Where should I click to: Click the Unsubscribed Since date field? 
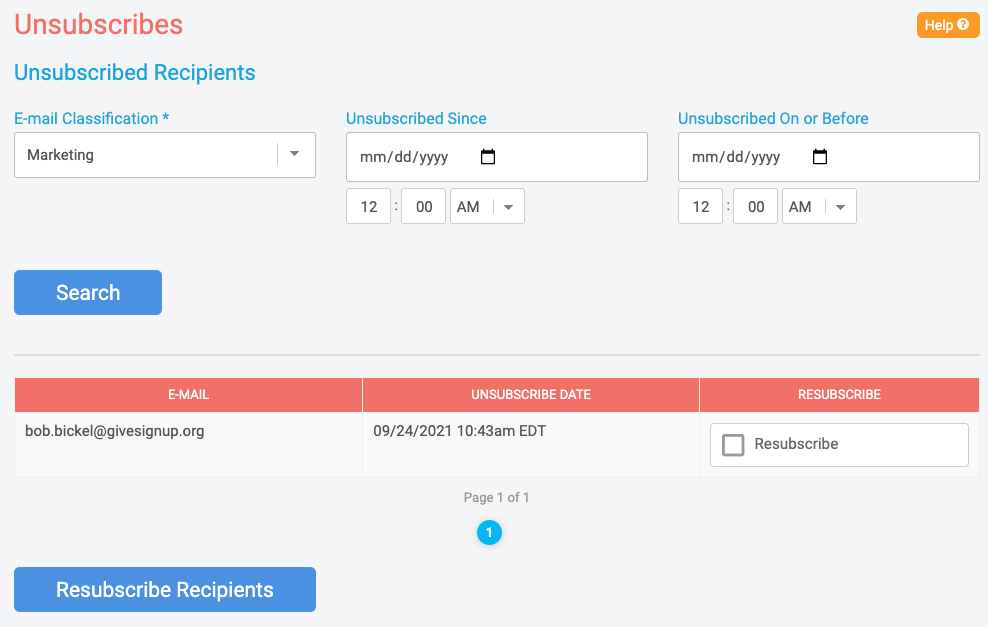(x=497, y=157)
